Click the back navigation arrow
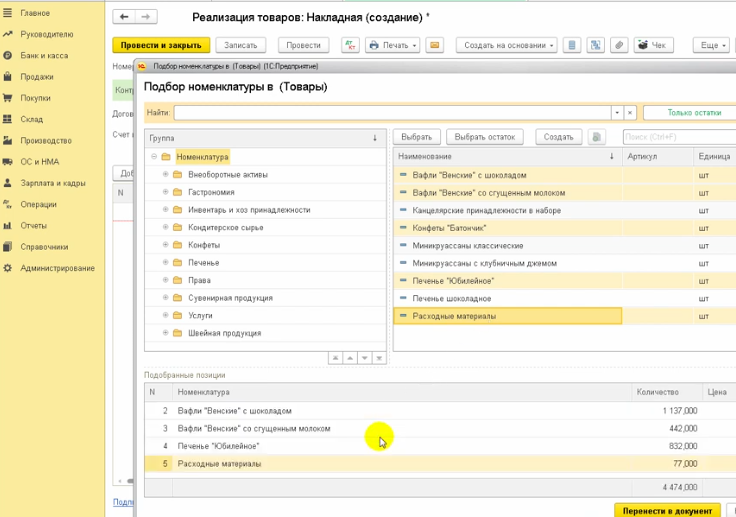 (124, 18)
